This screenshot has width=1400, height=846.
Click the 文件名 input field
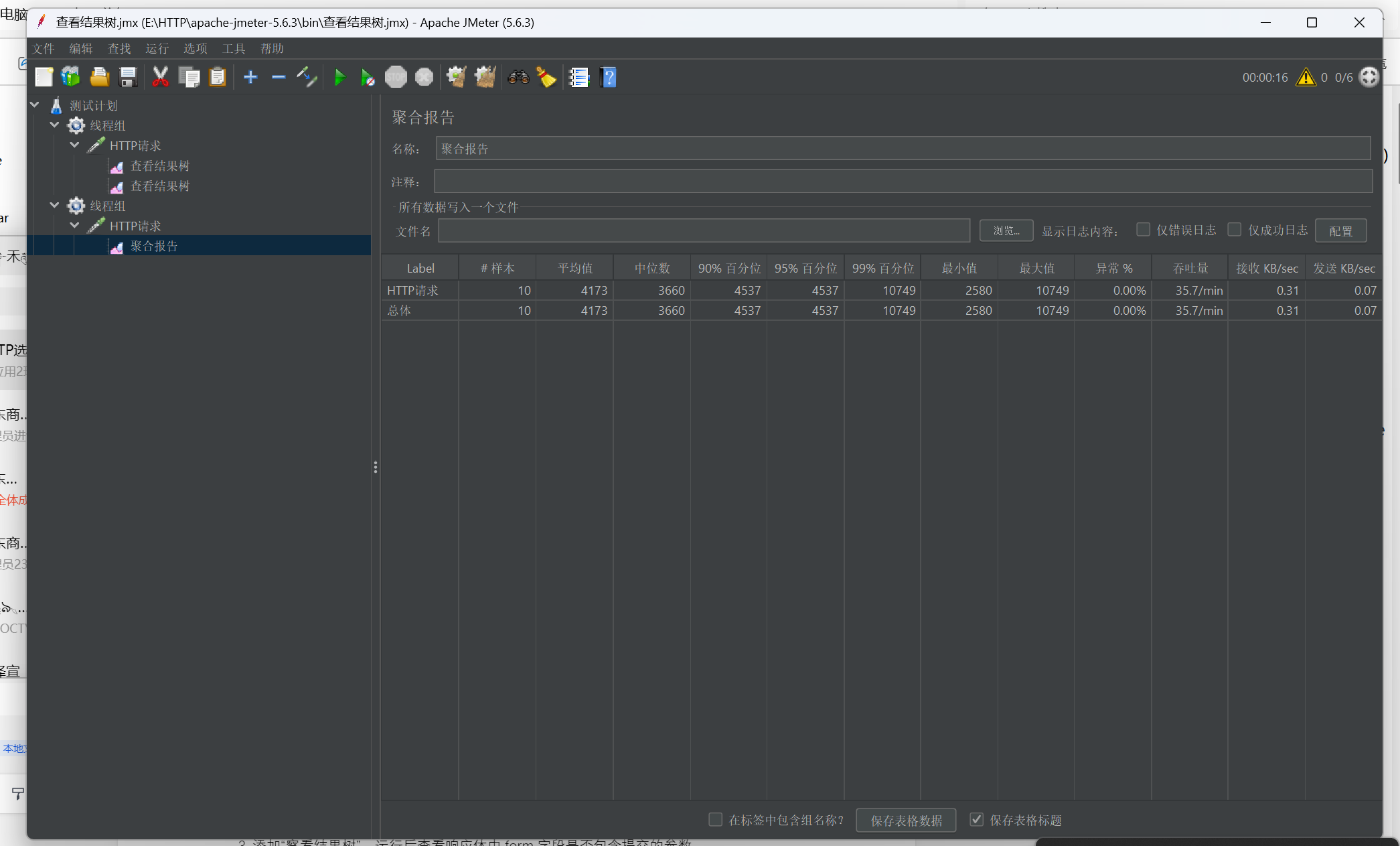tap(704, 231)
